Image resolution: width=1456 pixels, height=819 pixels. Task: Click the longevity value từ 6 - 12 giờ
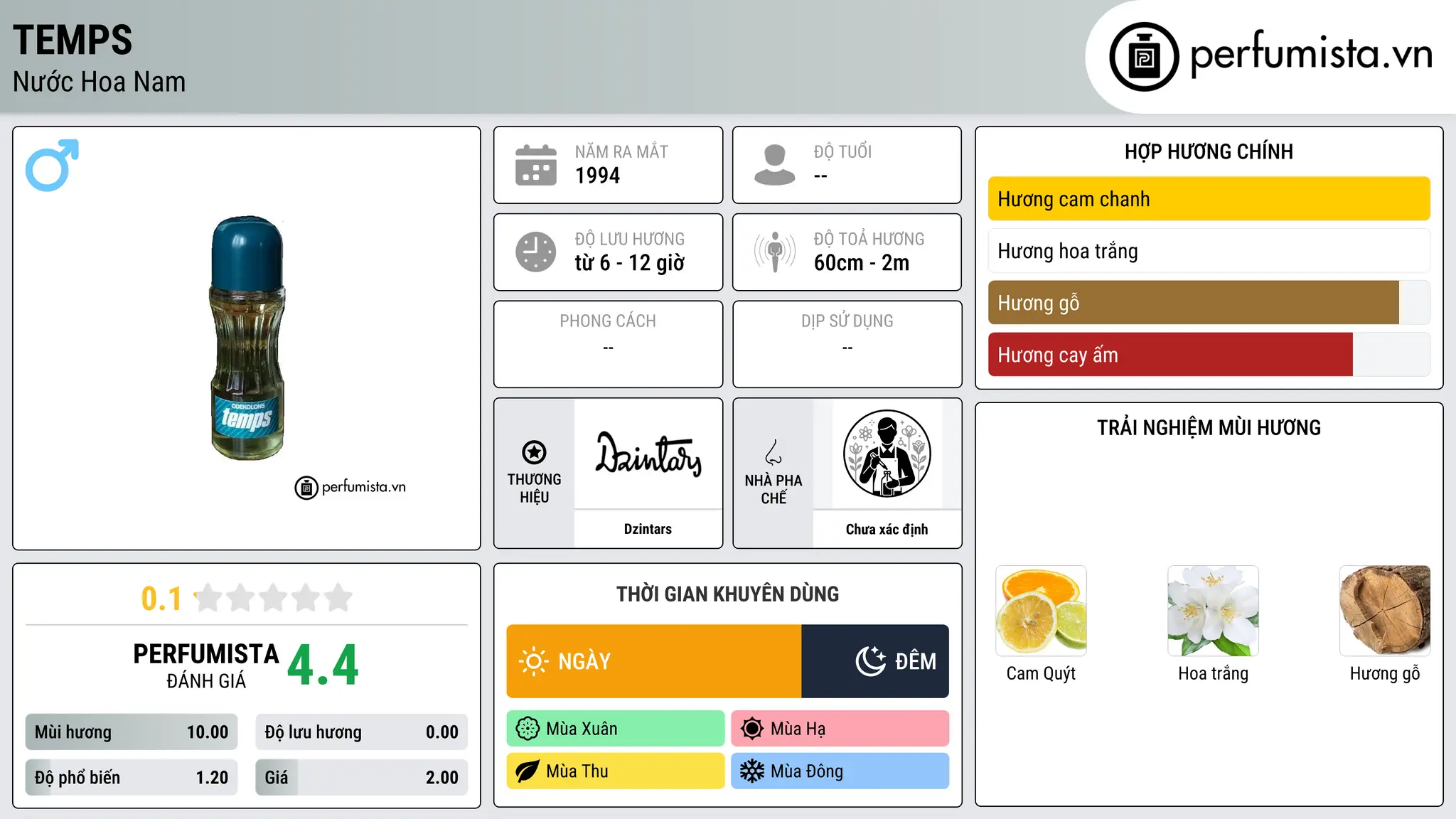(x=630, y=263)
